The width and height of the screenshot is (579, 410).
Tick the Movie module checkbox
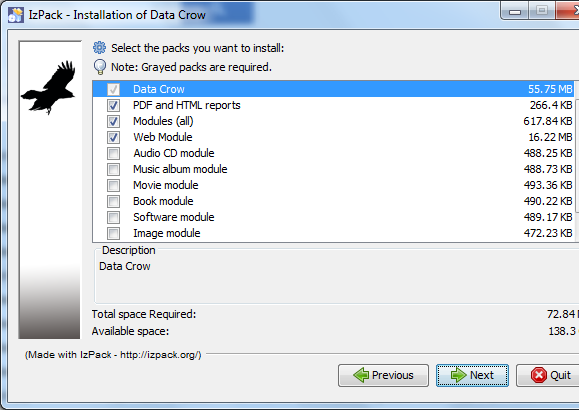pyautogui.click(x=113, y=185)
